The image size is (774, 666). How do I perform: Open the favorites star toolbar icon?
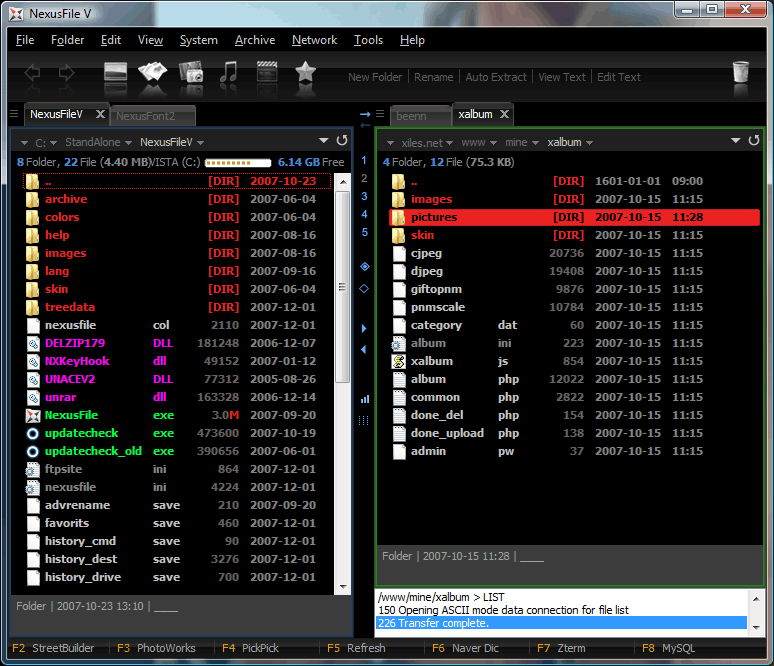(306, 72)
